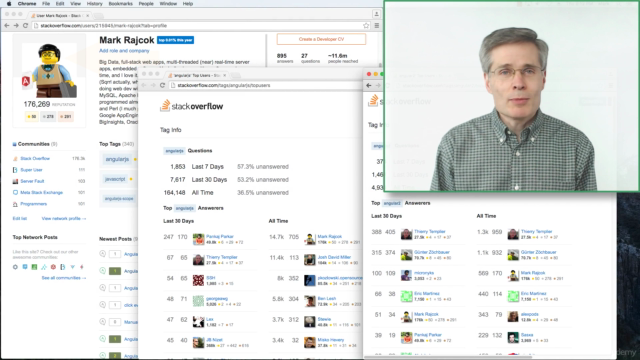Open Chrome hamburger menu in profile window
The height and width of the screenshot is (360, 640).
point(376,25)
